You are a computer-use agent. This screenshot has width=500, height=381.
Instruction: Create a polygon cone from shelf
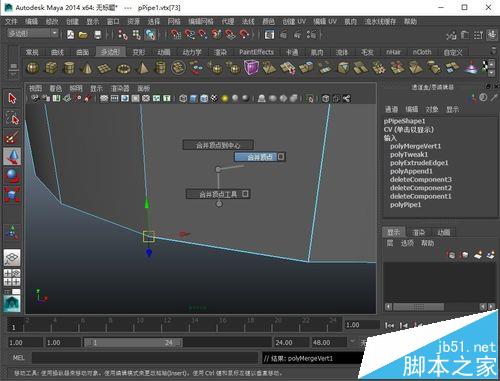point(87,68)
